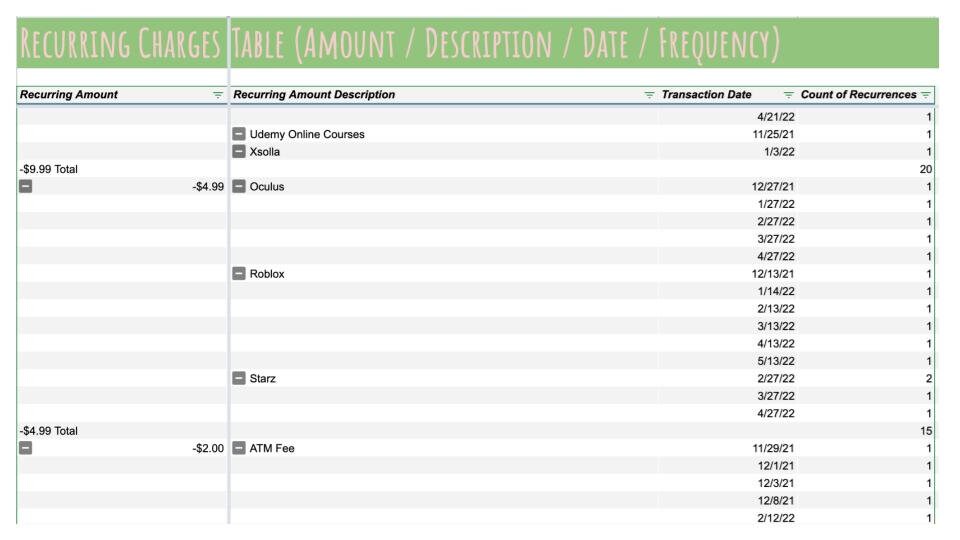Select the Udemy Online Courses text

[307, 134]
